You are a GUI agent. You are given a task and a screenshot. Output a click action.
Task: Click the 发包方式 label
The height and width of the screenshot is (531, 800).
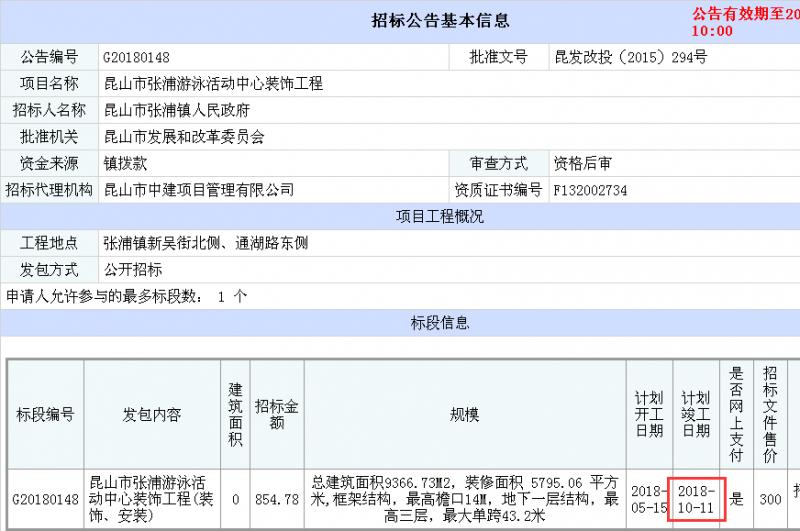pyautogui.click(x=49, y=269)
